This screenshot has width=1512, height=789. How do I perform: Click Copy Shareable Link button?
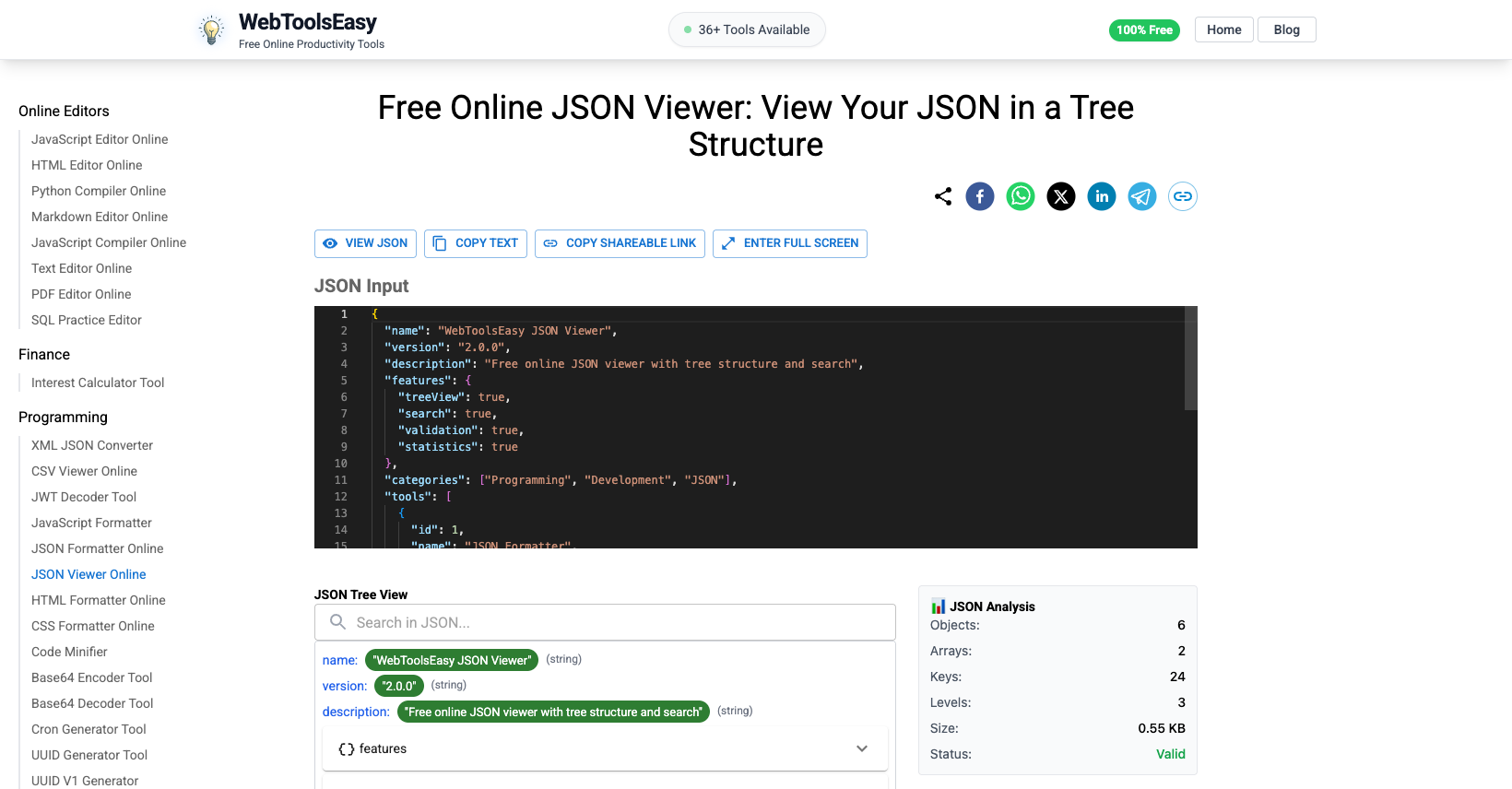coord(620,243)
